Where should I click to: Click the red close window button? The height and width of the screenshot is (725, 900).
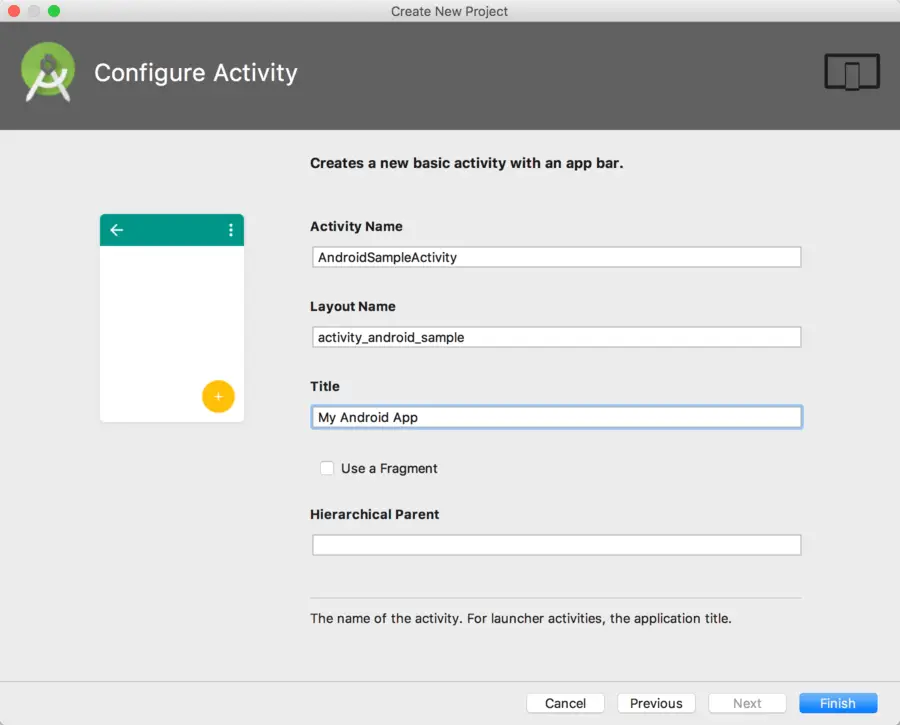[x=14, y=11]
